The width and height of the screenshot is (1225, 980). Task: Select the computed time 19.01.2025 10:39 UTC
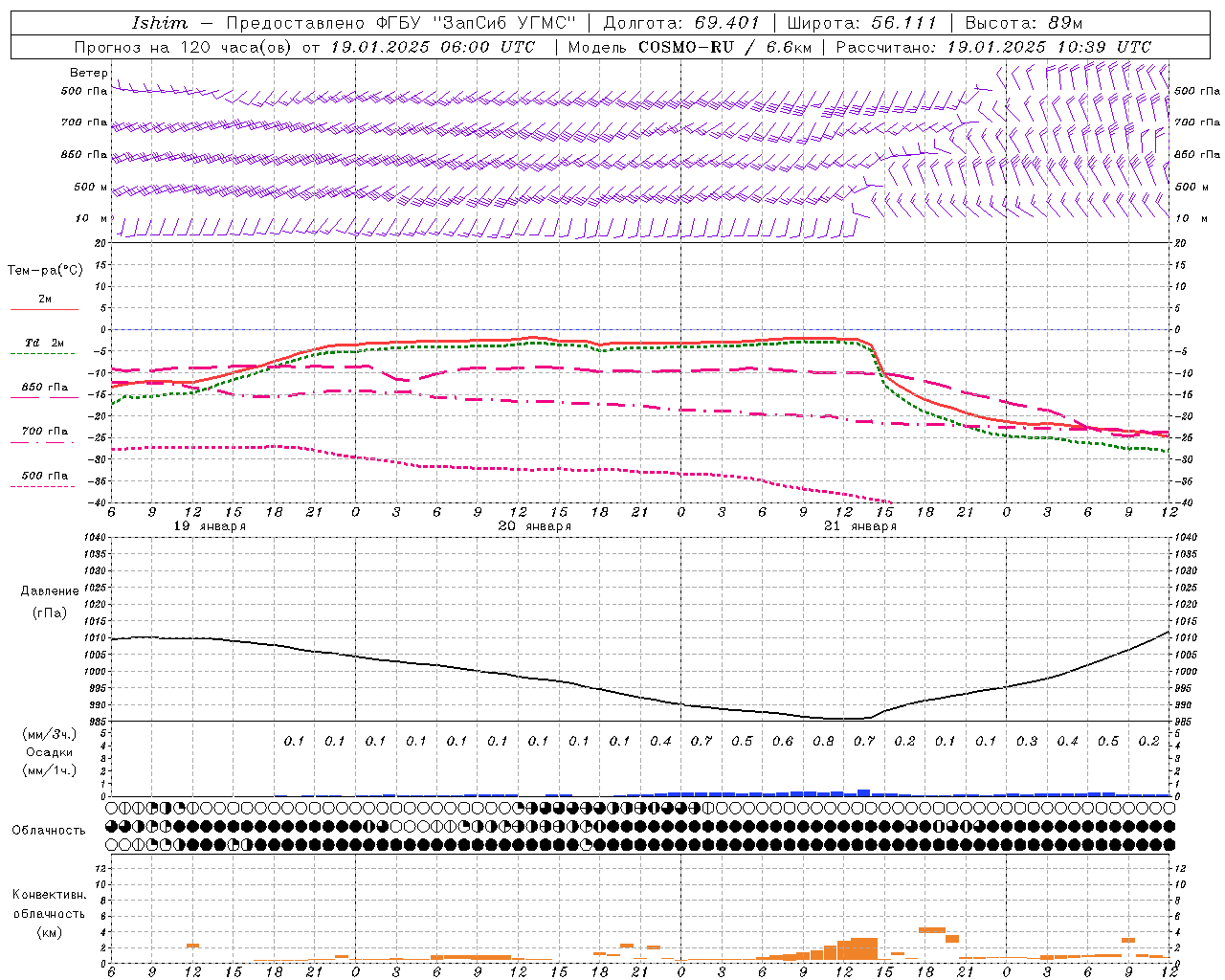point(1049,47)
